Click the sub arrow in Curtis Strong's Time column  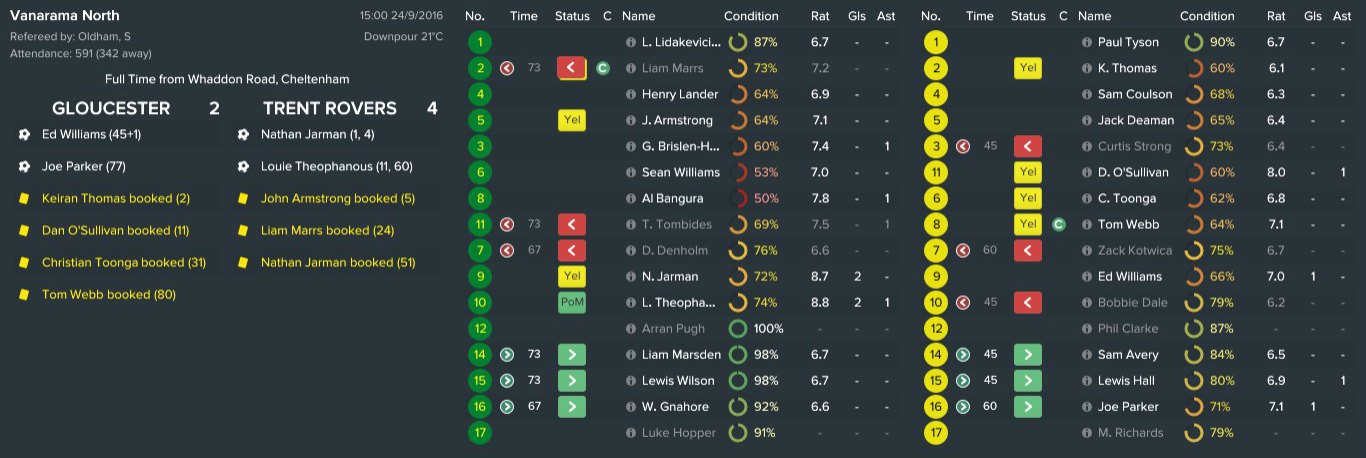[963, 146]
